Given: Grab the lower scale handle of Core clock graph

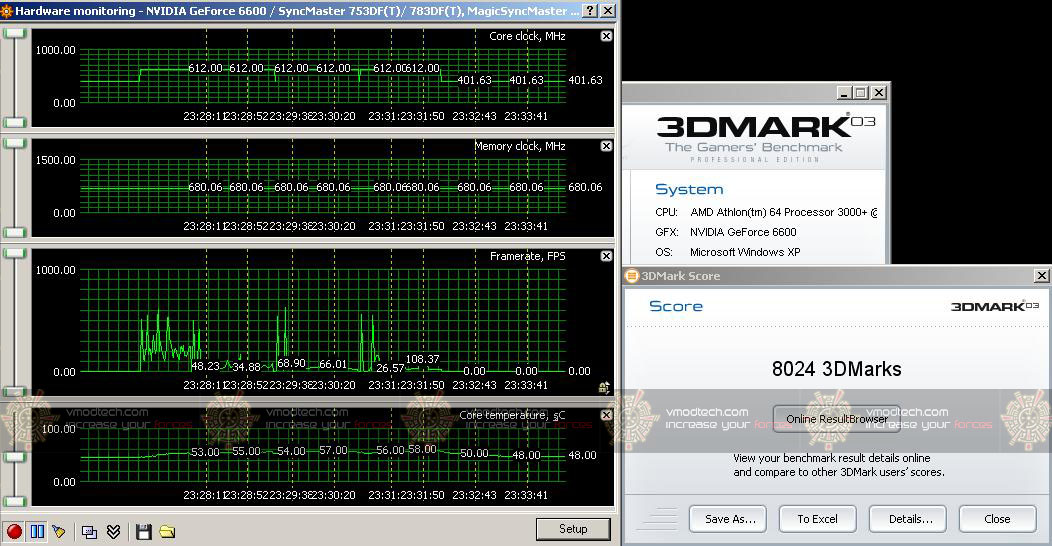Looking at the screenshot, I should click(x=15, y=122).
